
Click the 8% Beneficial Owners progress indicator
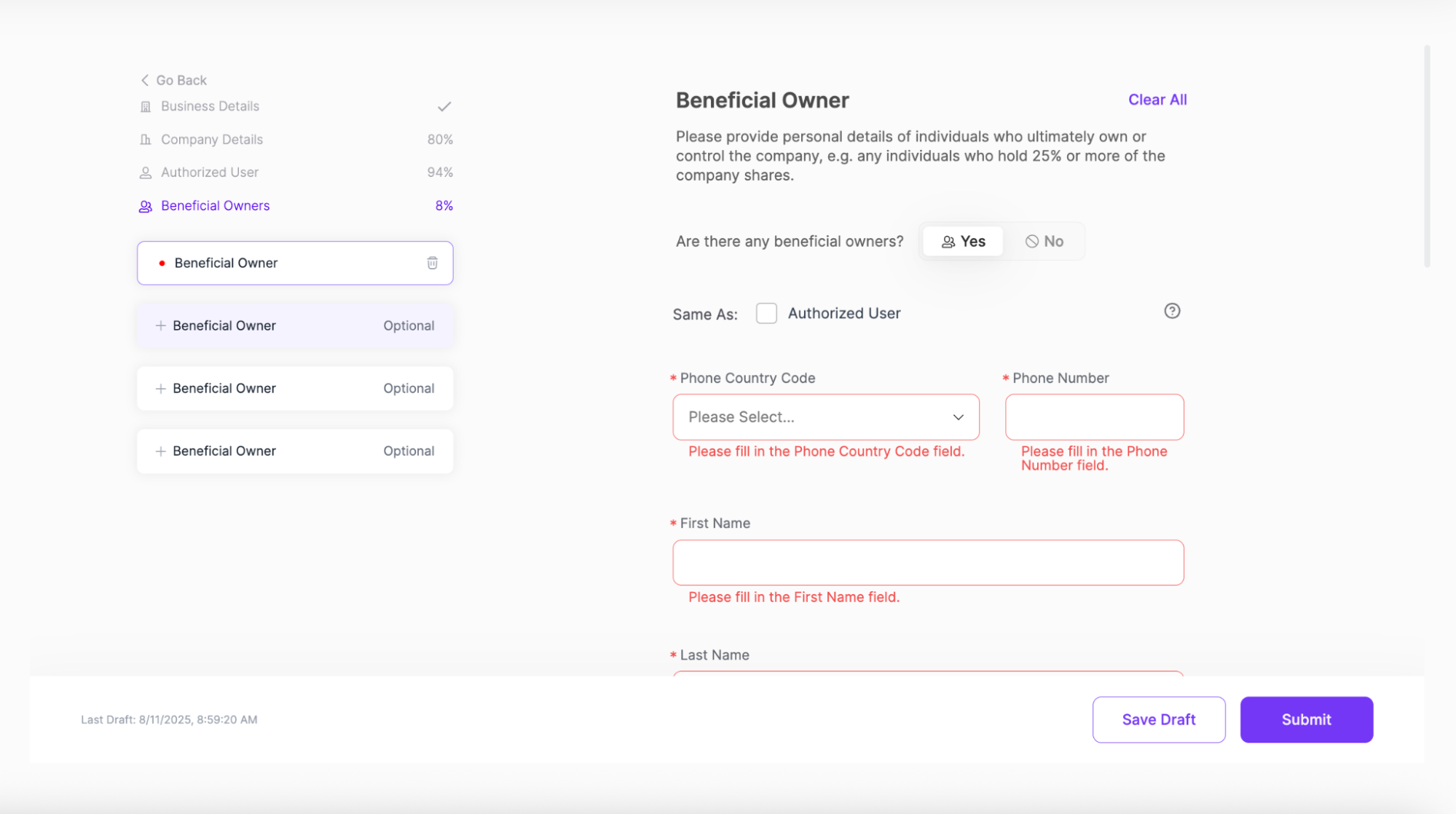pos(444,206)
